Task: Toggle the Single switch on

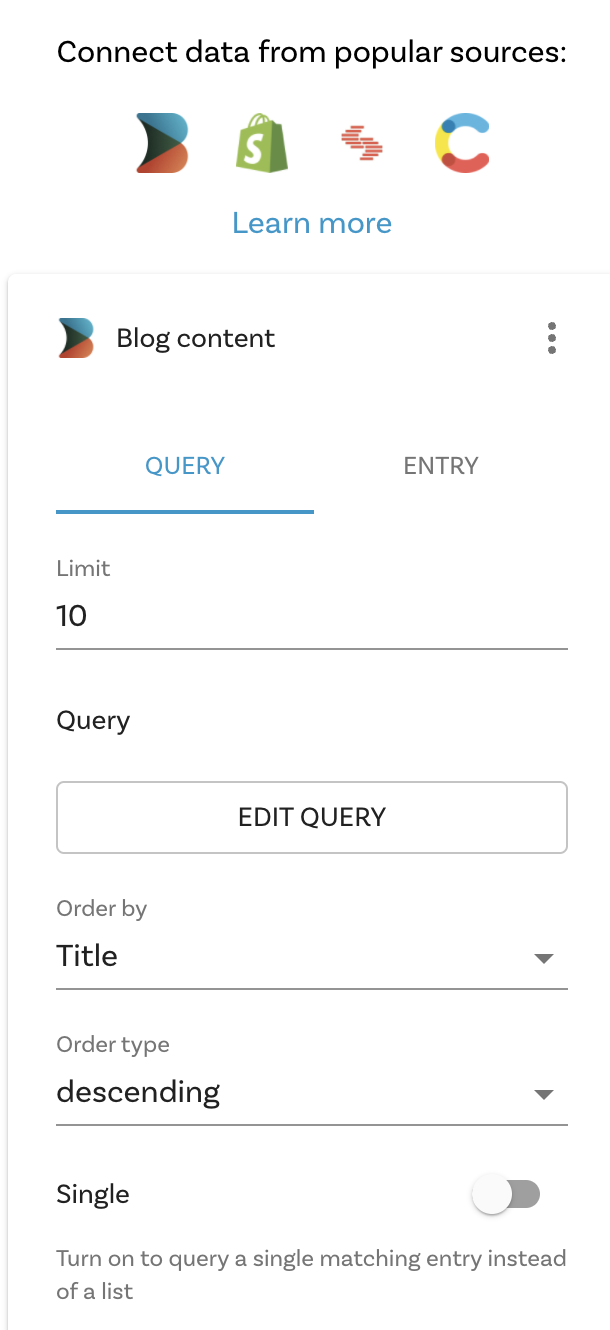Action: point(506,1194)
